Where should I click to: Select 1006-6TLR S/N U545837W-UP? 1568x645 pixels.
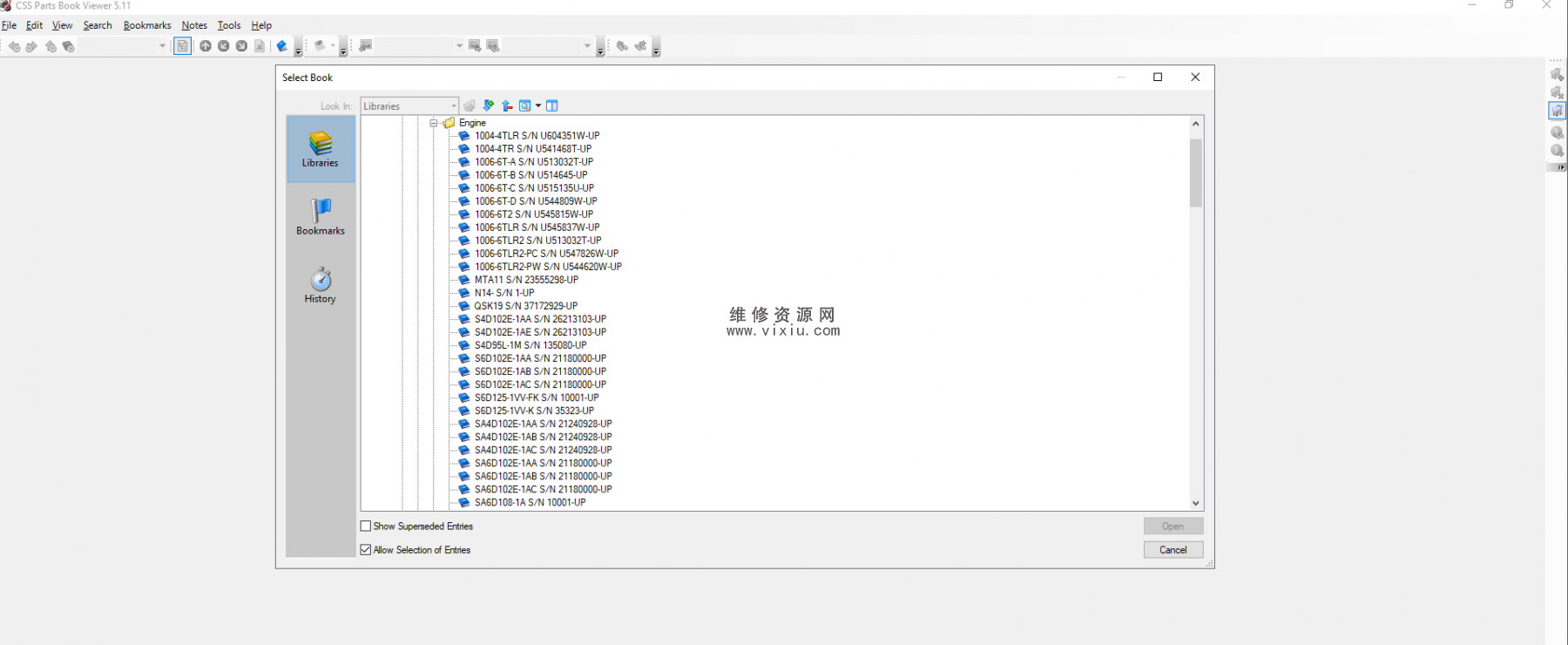[x=537, y=227]
